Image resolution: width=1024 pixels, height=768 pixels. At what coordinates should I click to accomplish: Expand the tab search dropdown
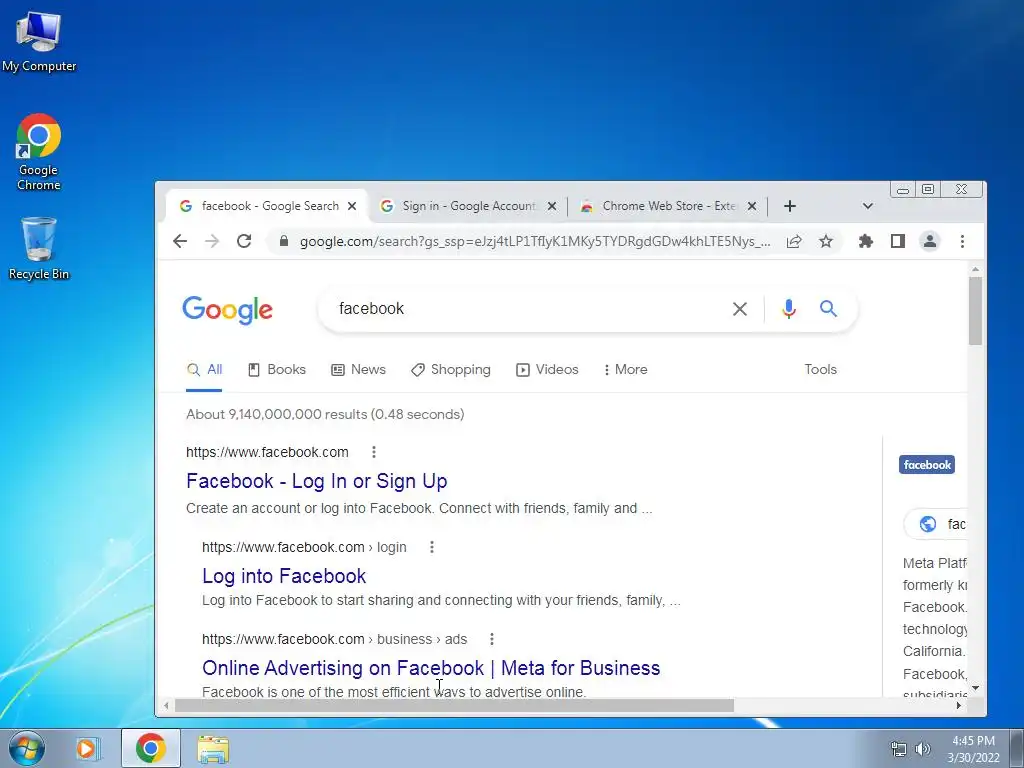(867, 206)
